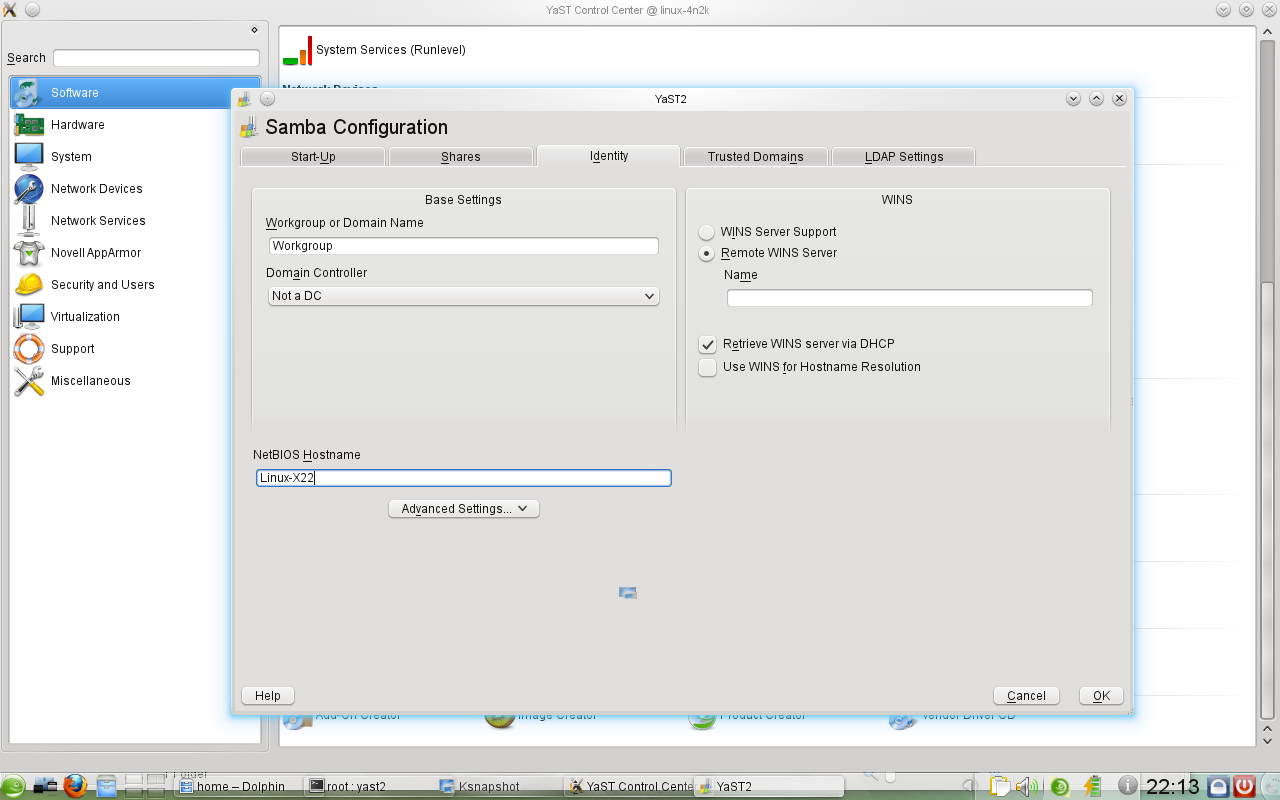Open the Hardware category icon
Image resolution: width=1280 pixels, height=800 pixels.
pyautogui.click(x=28, y=125)
